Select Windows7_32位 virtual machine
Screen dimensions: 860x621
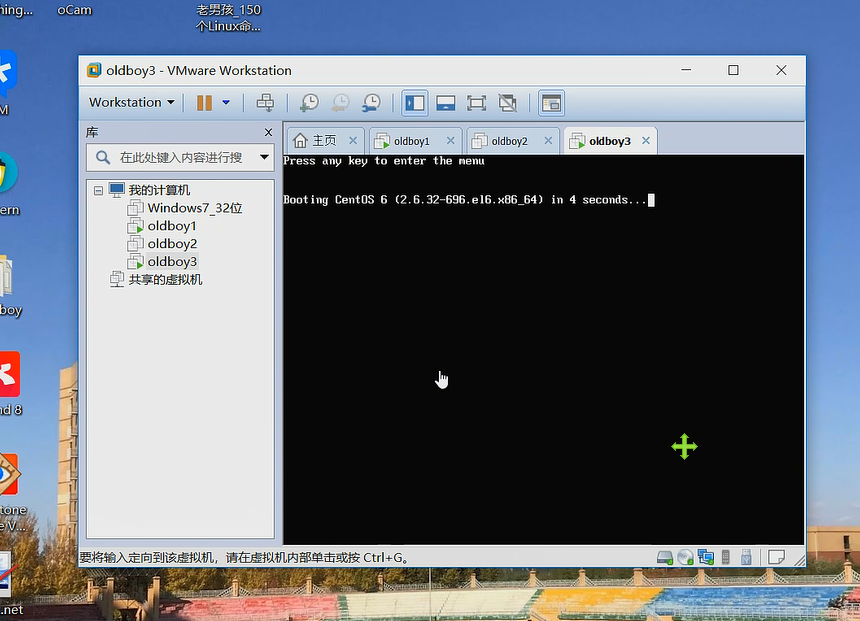tap(195, 208)
